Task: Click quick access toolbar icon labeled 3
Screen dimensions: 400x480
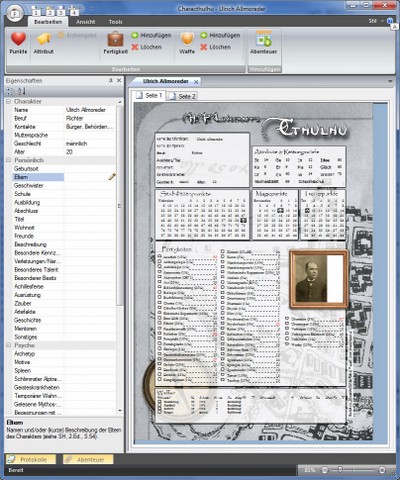Action: click(x=61, y=12)
